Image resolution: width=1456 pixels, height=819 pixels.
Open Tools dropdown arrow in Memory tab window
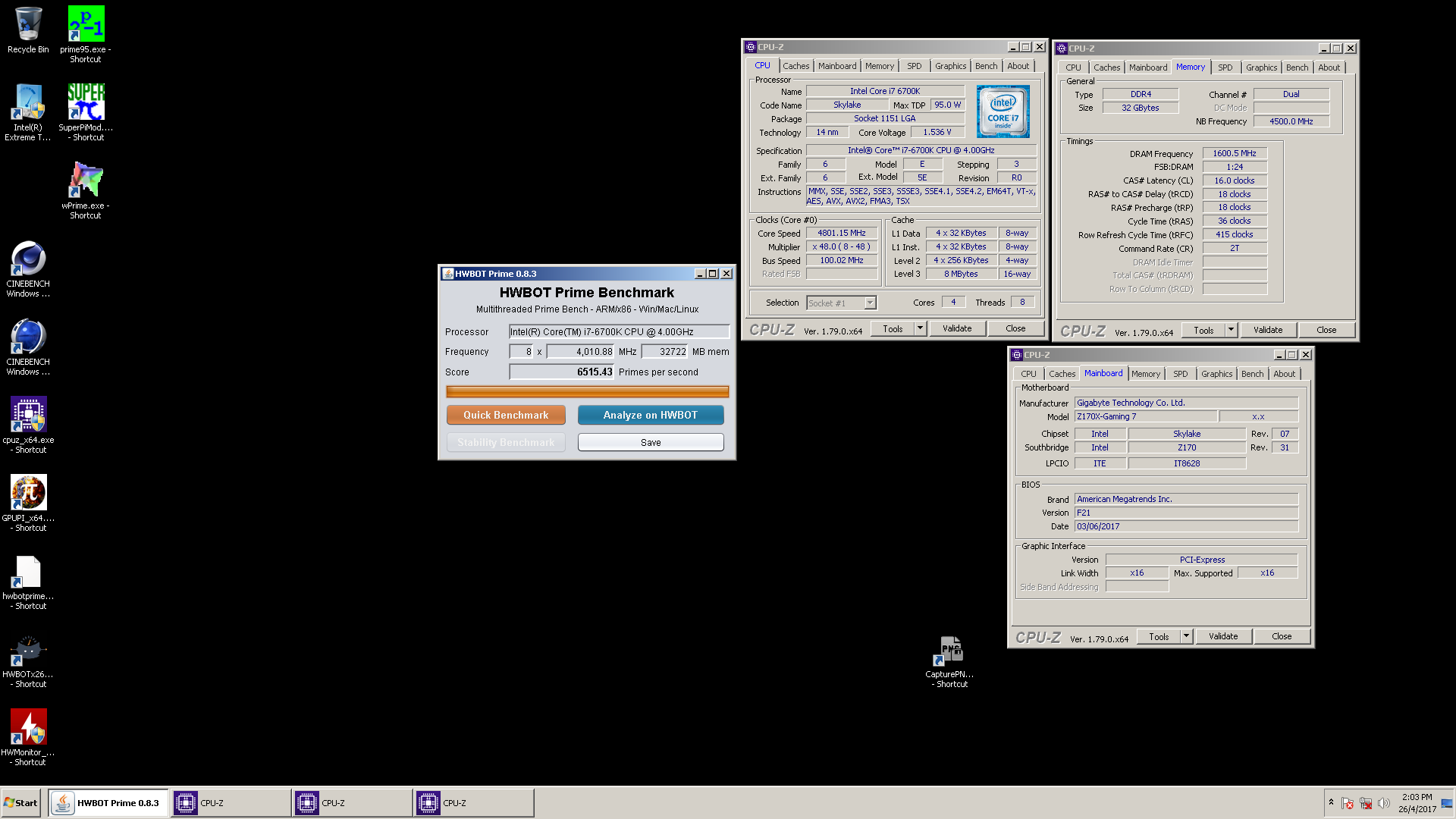click(x=1231, y=330)
